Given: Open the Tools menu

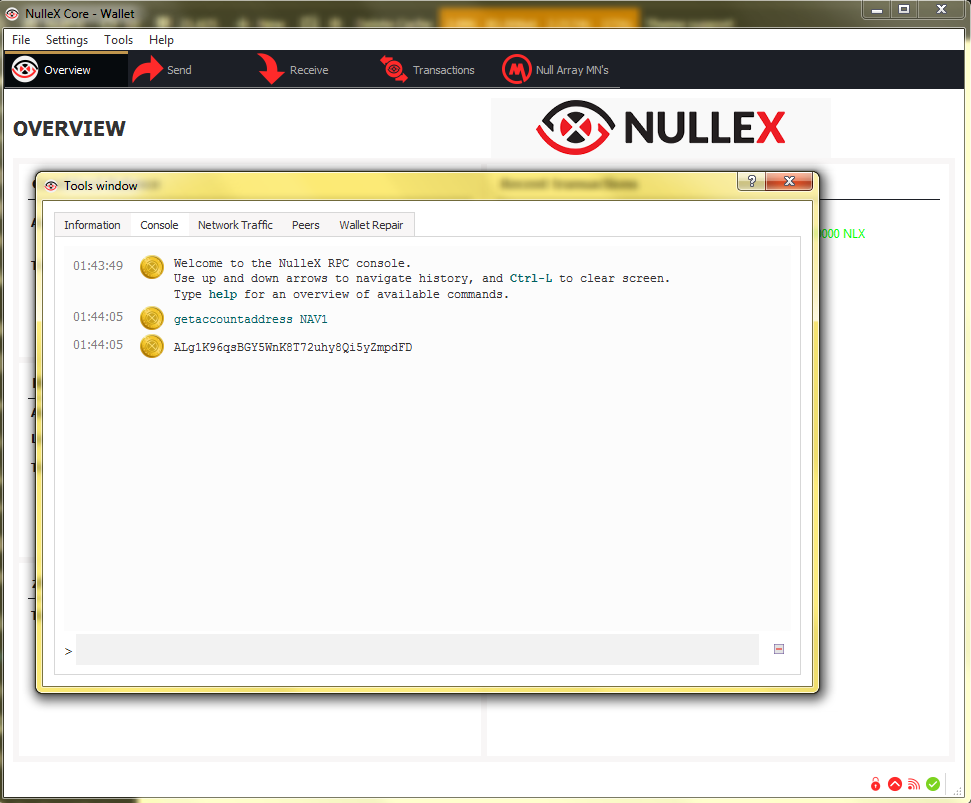Looking at the screenshot, I should tap(118, 40).
